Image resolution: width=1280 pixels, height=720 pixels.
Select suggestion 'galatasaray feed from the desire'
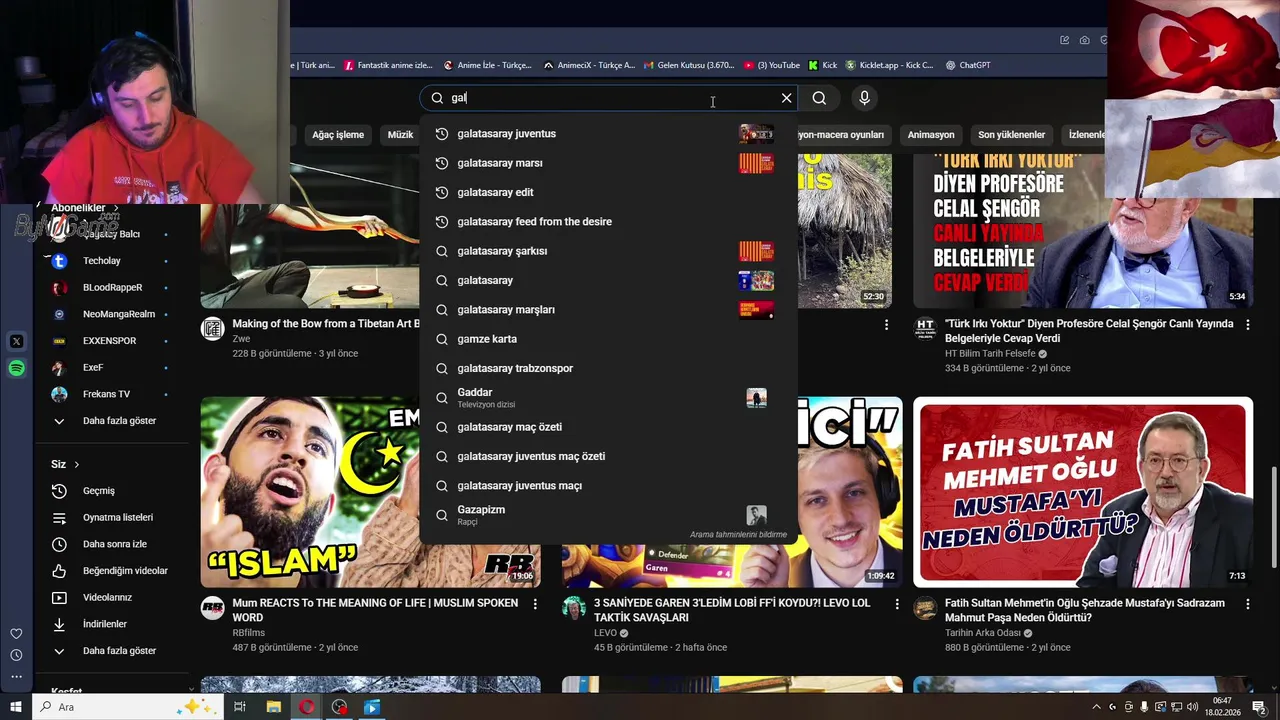(609, 222)
